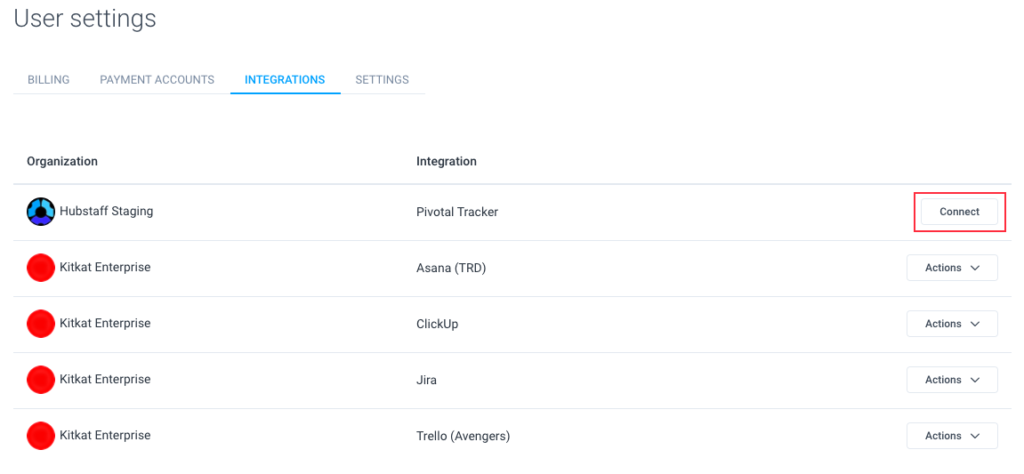The height and width of the screenshot is (474, 1024).
Task: Open the Actions dropdown for Asana (TRD)
Action: coord(952,268)
